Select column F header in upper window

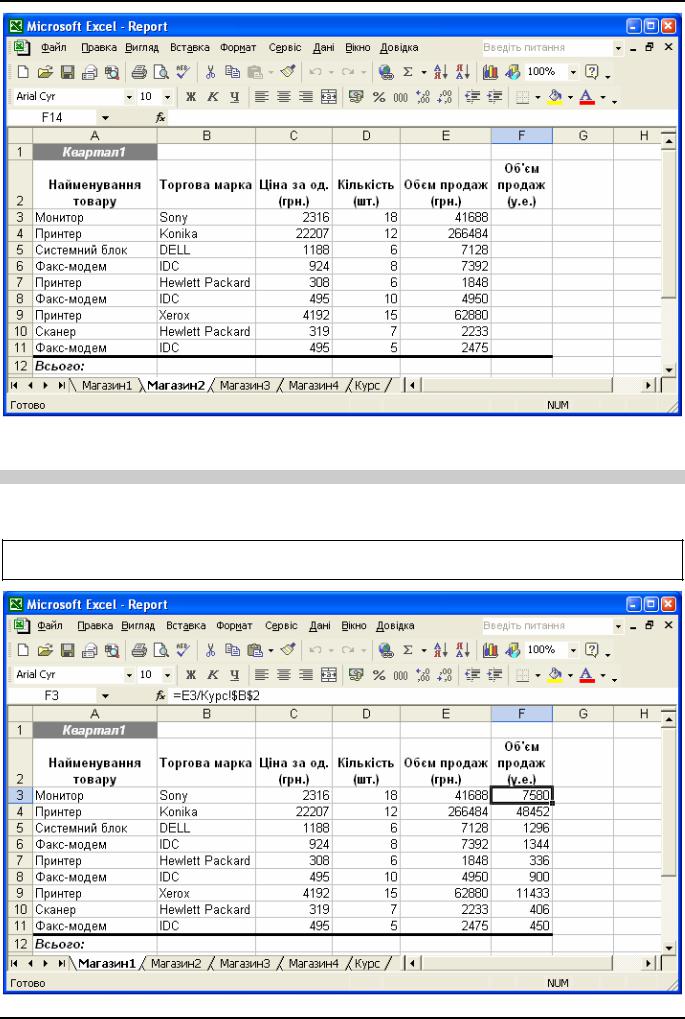[522, 136]
